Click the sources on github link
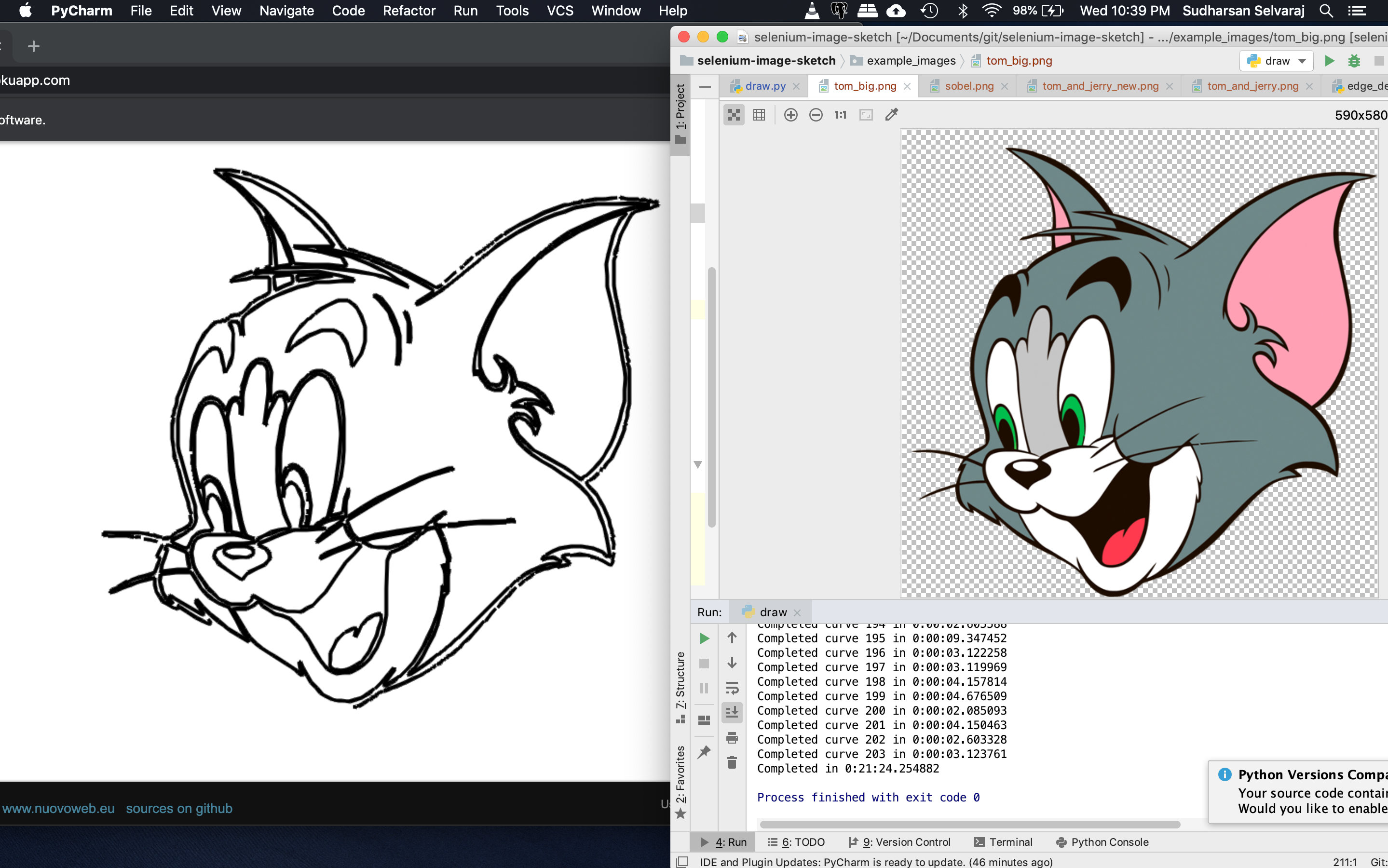 click(179, 808)
